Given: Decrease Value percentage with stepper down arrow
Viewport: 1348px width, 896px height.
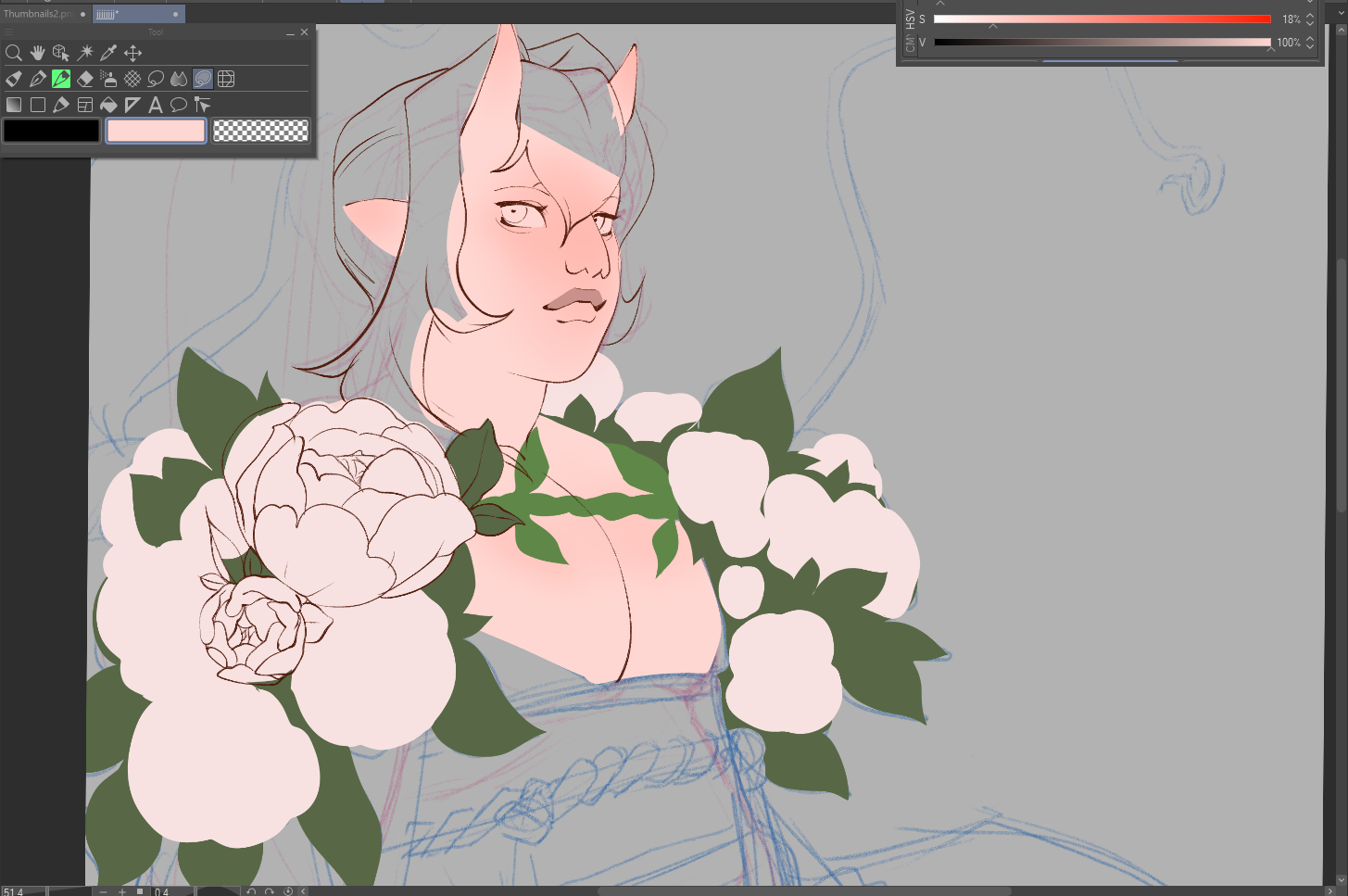Looking at the screenshot, I should (x=1310, y=46).
